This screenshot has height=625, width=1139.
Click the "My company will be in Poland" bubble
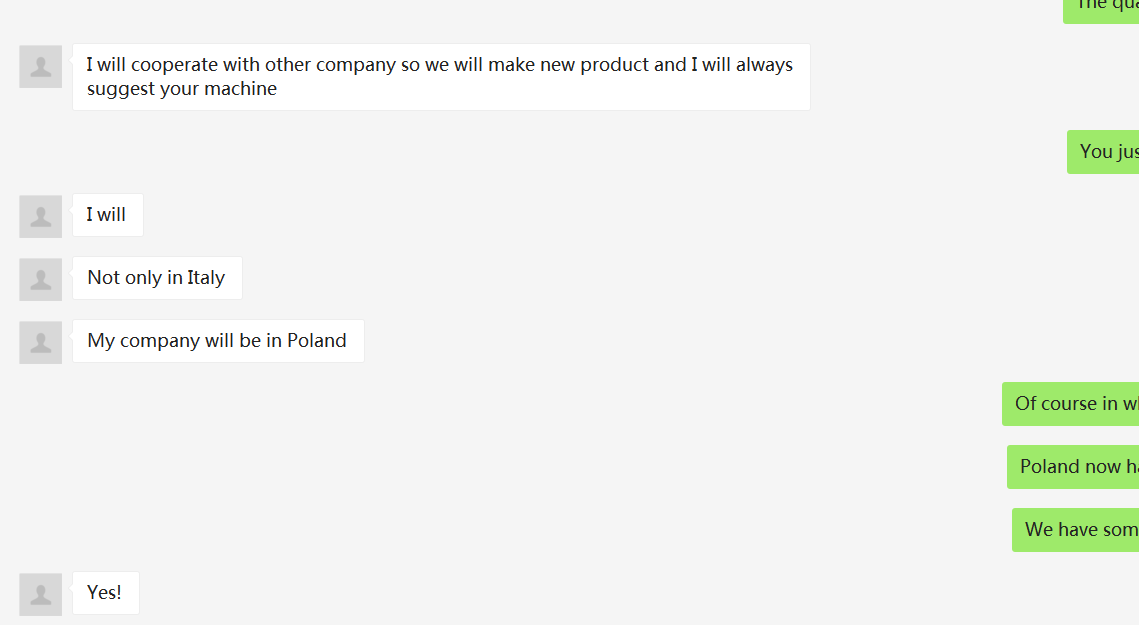coord(217,341)
